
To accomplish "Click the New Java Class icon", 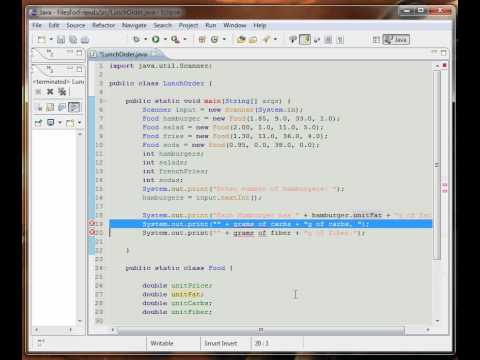I will (214, 40).
